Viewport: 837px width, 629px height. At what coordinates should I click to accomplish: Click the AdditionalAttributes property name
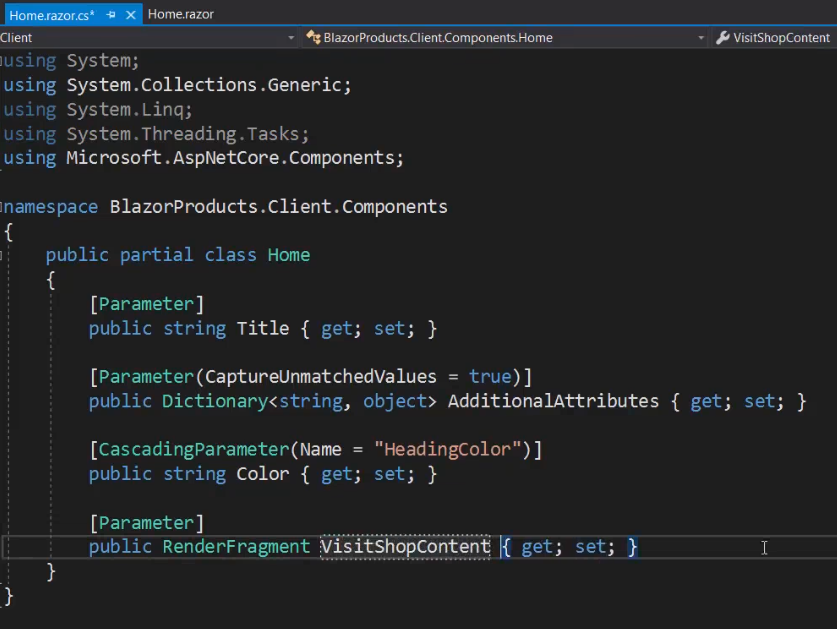click(x=553, y=401)
